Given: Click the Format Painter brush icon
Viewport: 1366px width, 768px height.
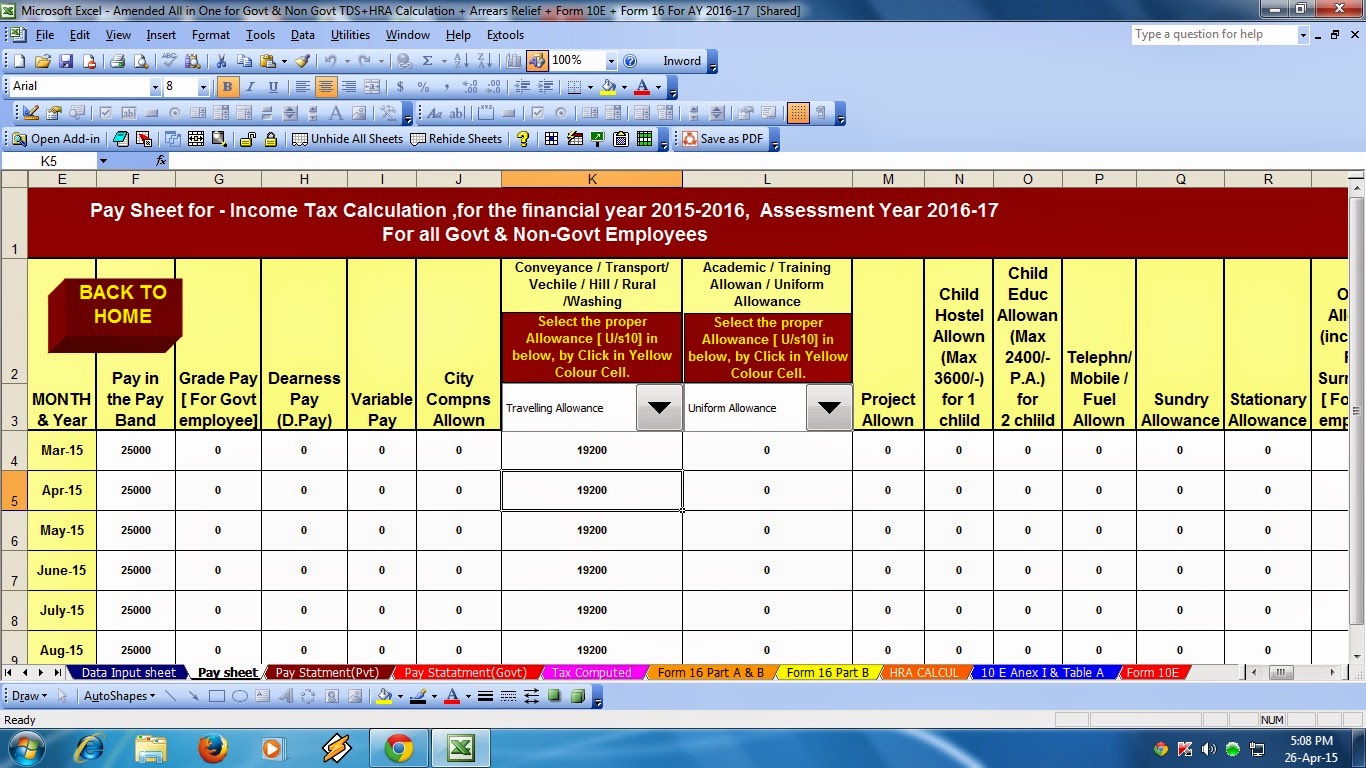Looking at the screenshot, I should 303,61.
